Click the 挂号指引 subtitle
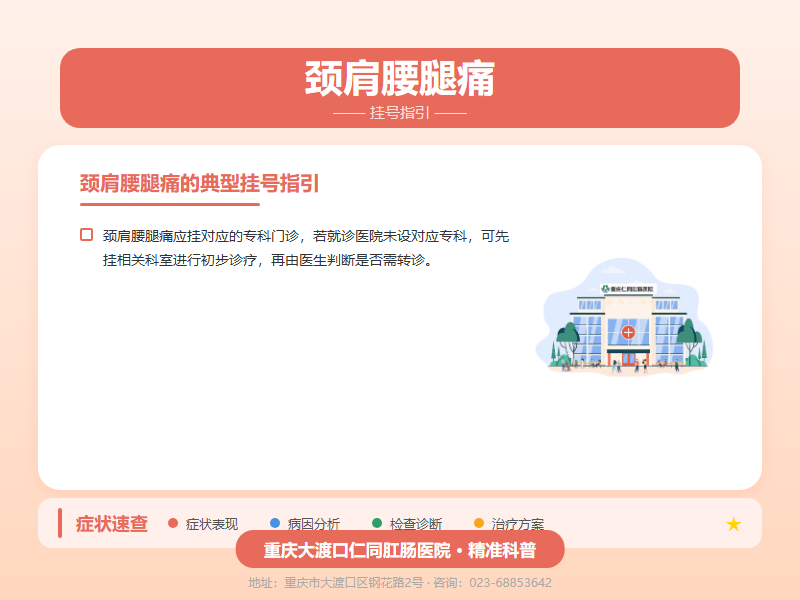This screenshot has width=800, height=600. point(400,112)
